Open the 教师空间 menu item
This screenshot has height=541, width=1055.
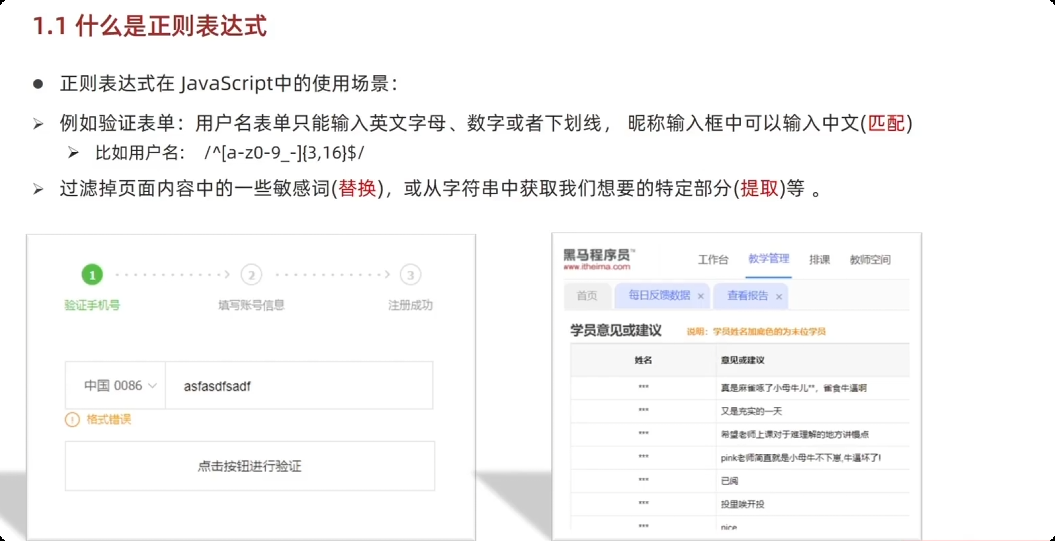pyautogui.click(x=870, y=260)
